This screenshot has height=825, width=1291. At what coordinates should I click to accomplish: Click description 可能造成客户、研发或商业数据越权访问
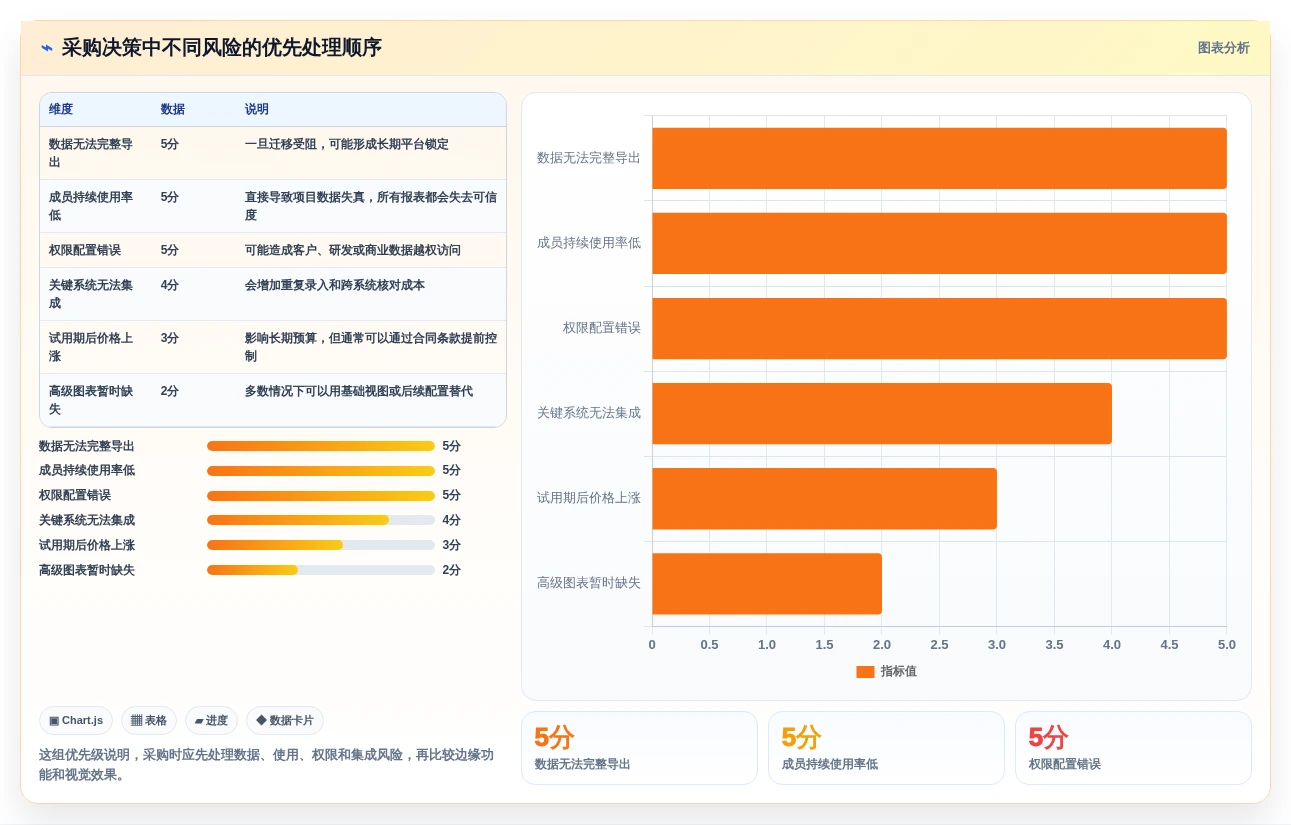click(353, 250)
